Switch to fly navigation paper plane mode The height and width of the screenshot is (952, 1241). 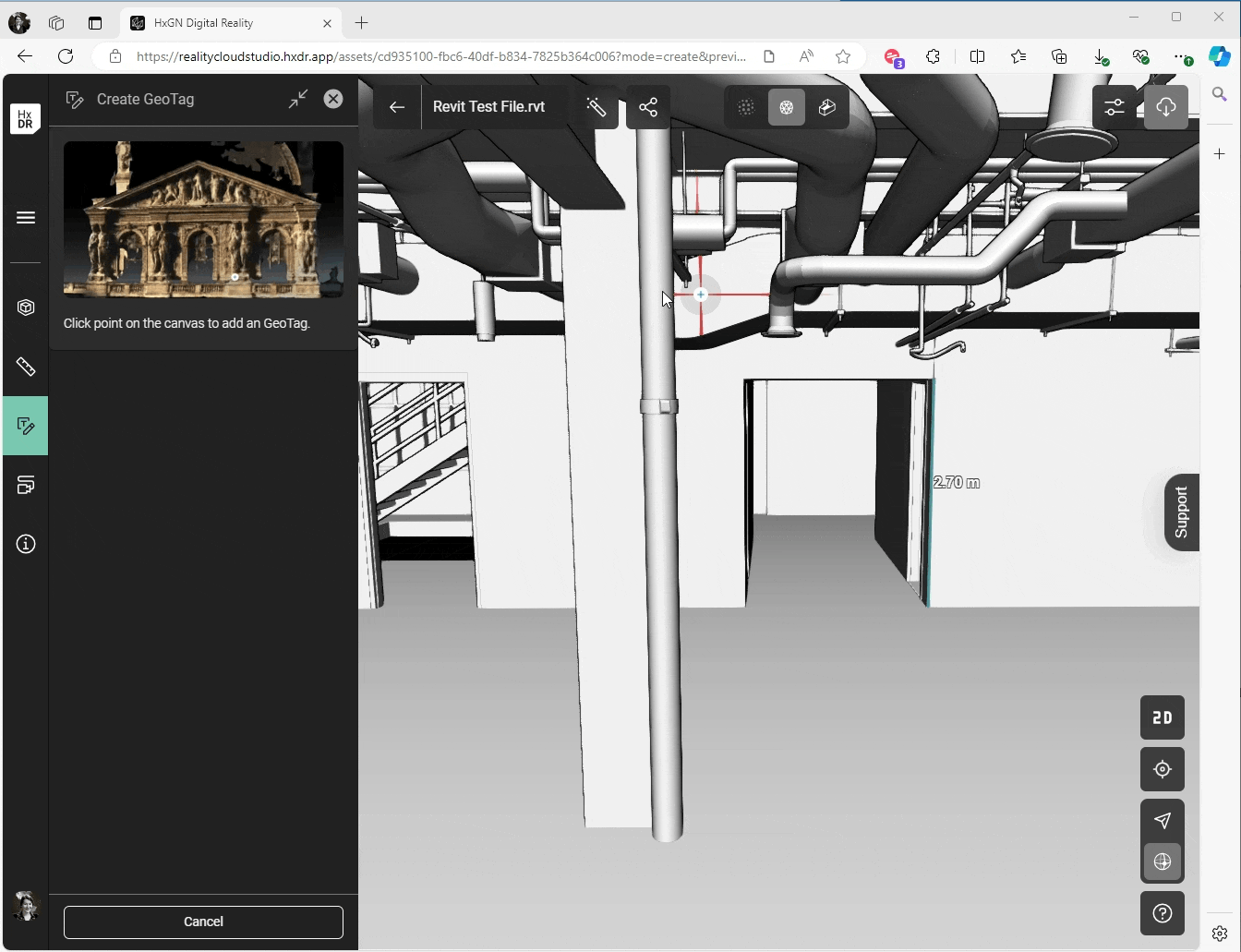(x=1162, y=820)
